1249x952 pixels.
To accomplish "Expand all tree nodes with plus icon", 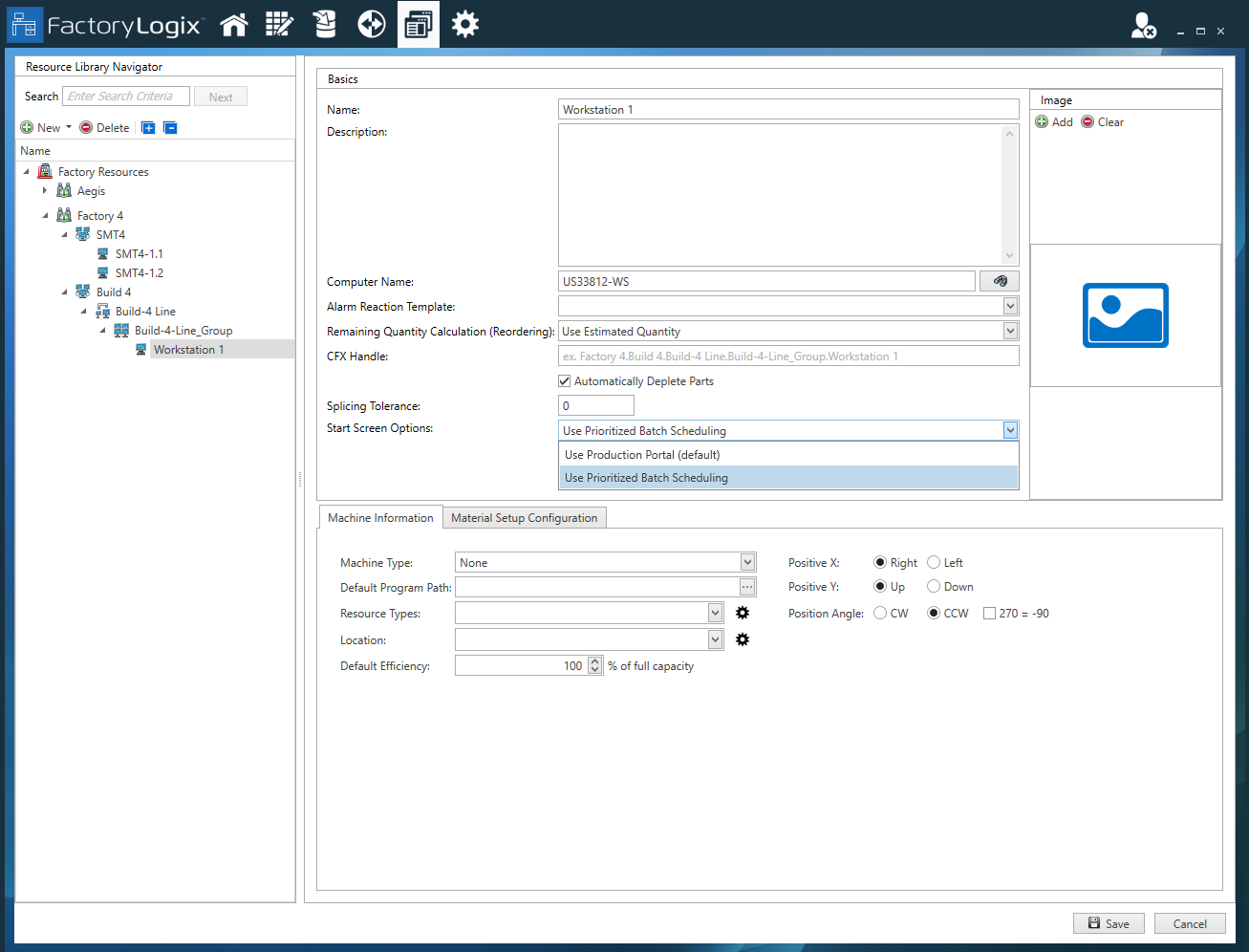I will point(148,127).
